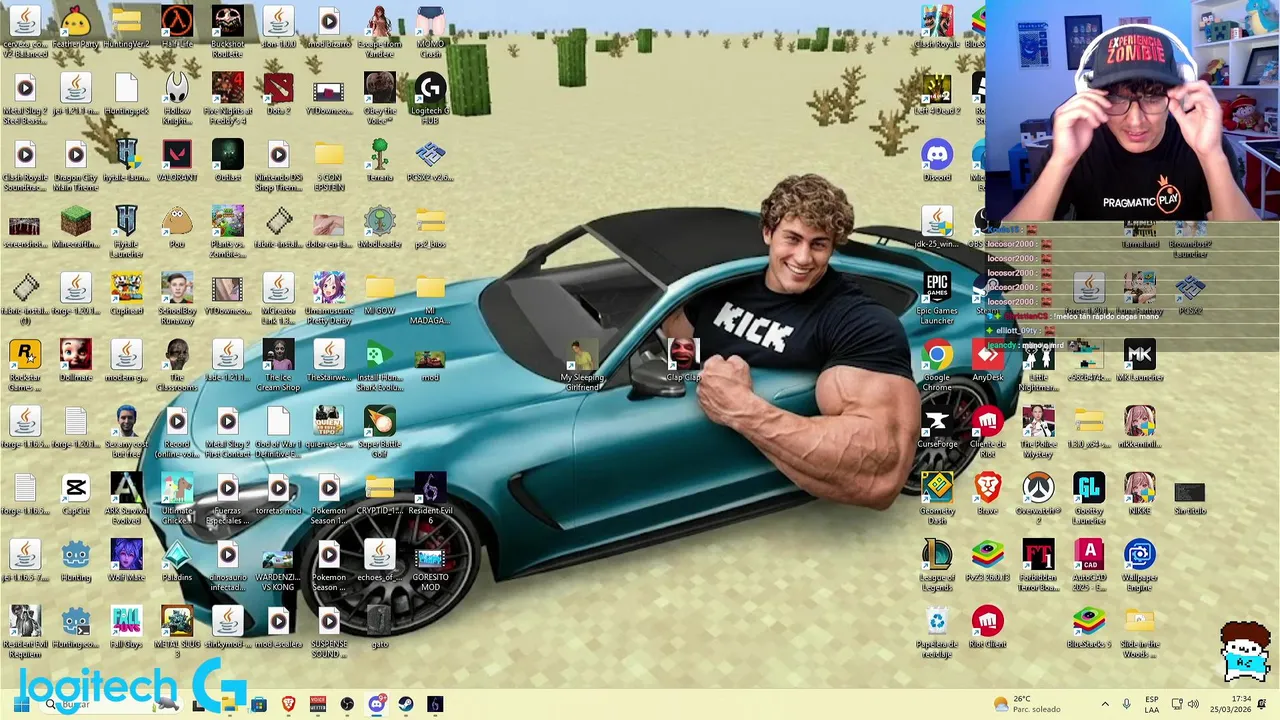Open the taskbar weather widget
1280x720 pixels.
[x=1026, y=704]
